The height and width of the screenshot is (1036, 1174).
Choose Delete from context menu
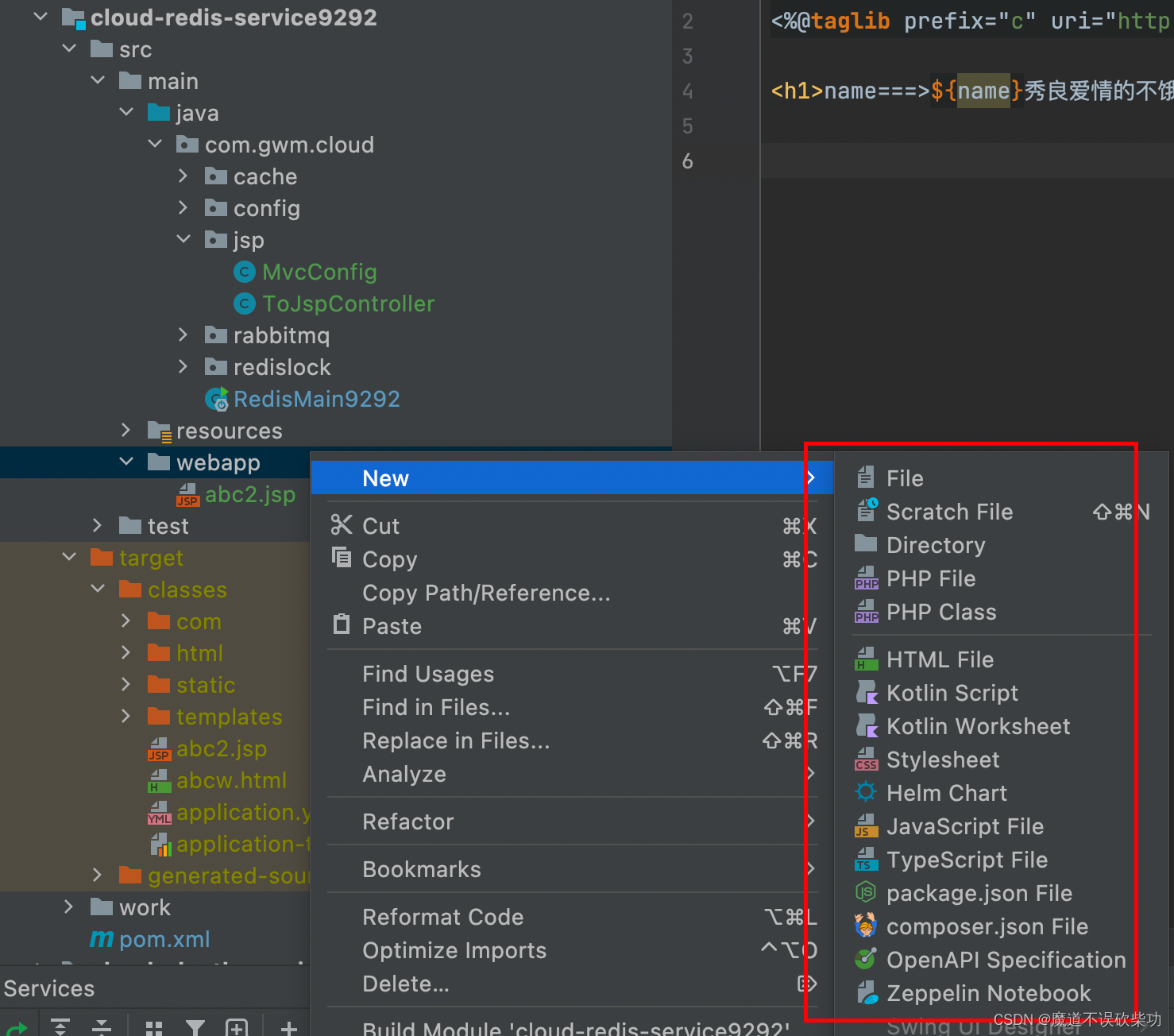coord(572,984)
